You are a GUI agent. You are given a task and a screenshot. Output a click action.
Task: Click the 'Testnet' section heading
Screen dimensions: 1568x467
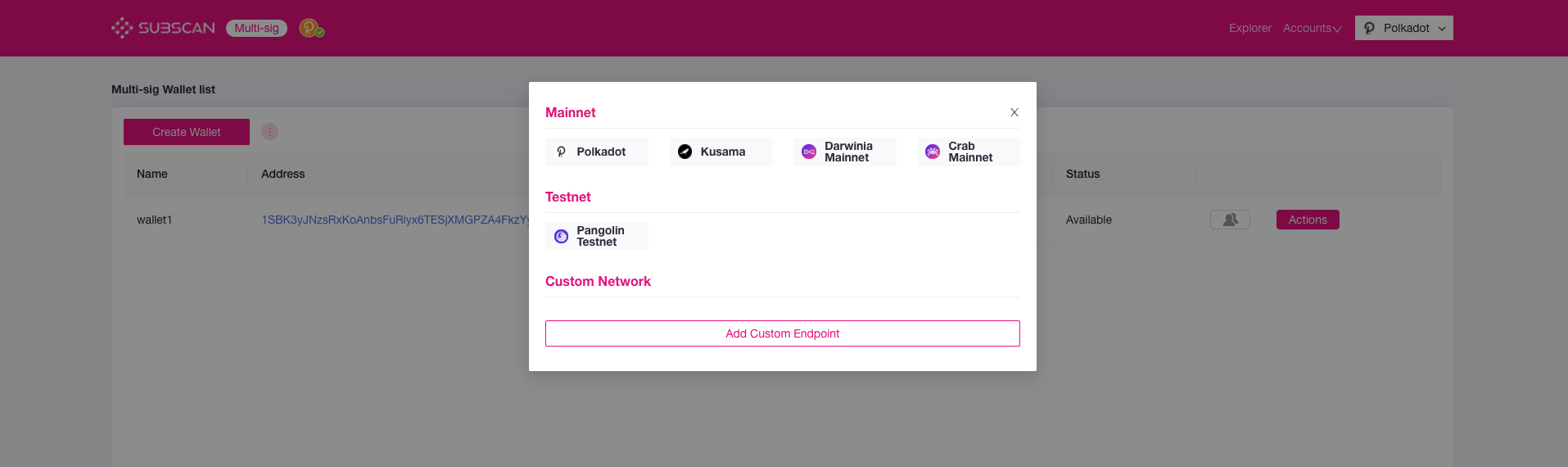click(568, 197)
